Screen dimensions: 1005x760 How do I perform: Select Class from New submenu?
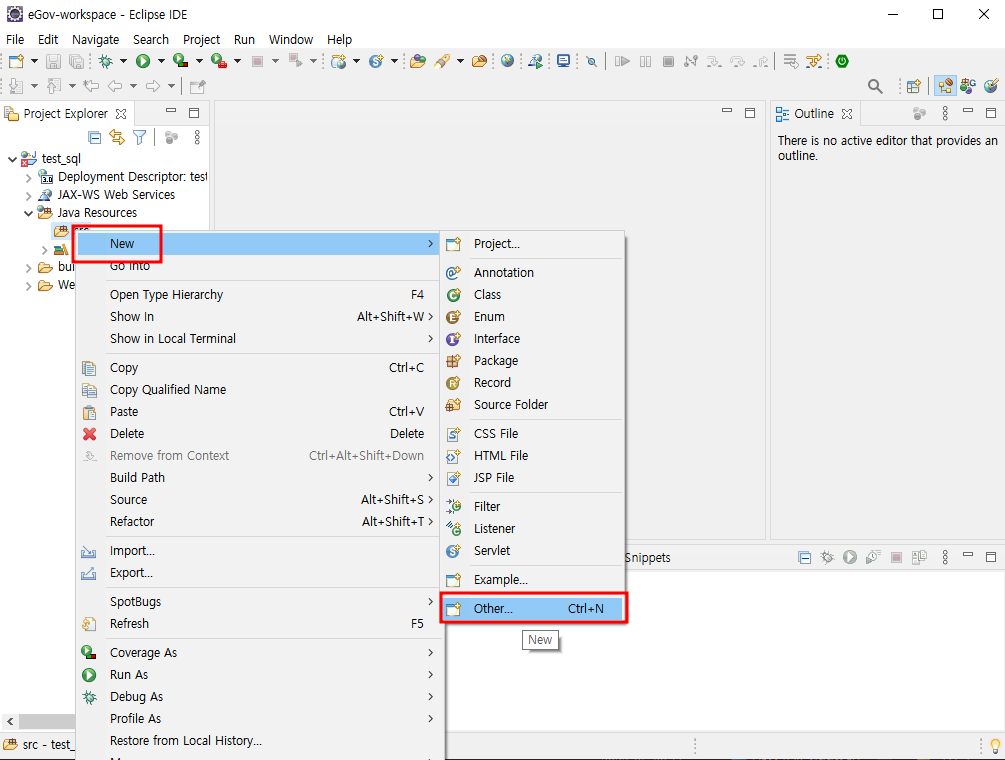point(532,295)
